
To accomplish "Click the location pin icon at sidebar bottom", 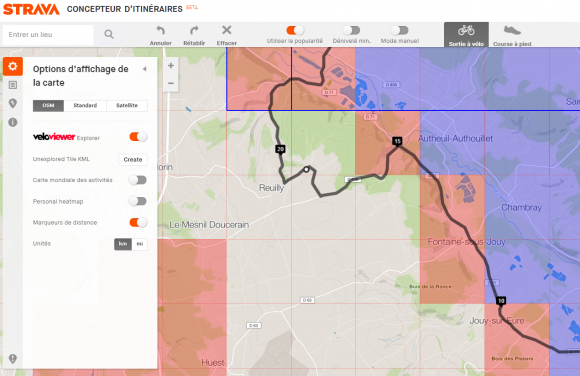I will pos(13,359).
